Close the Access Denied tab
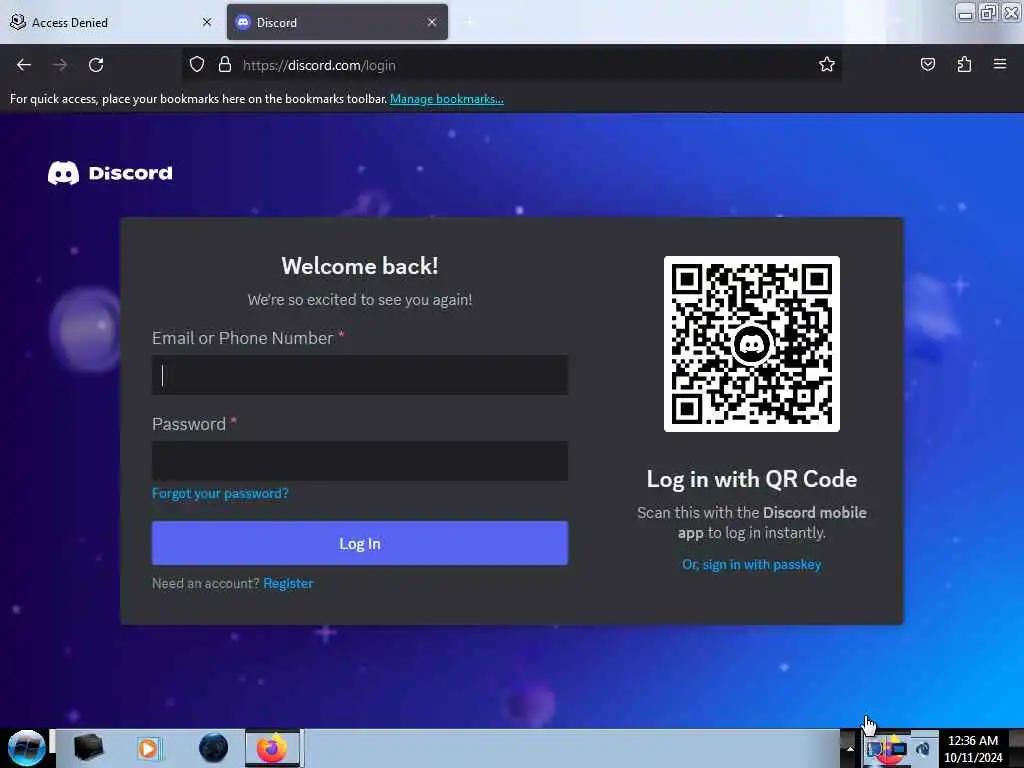This screenshot has width=1024, height=768. click(x=207, y=22)
